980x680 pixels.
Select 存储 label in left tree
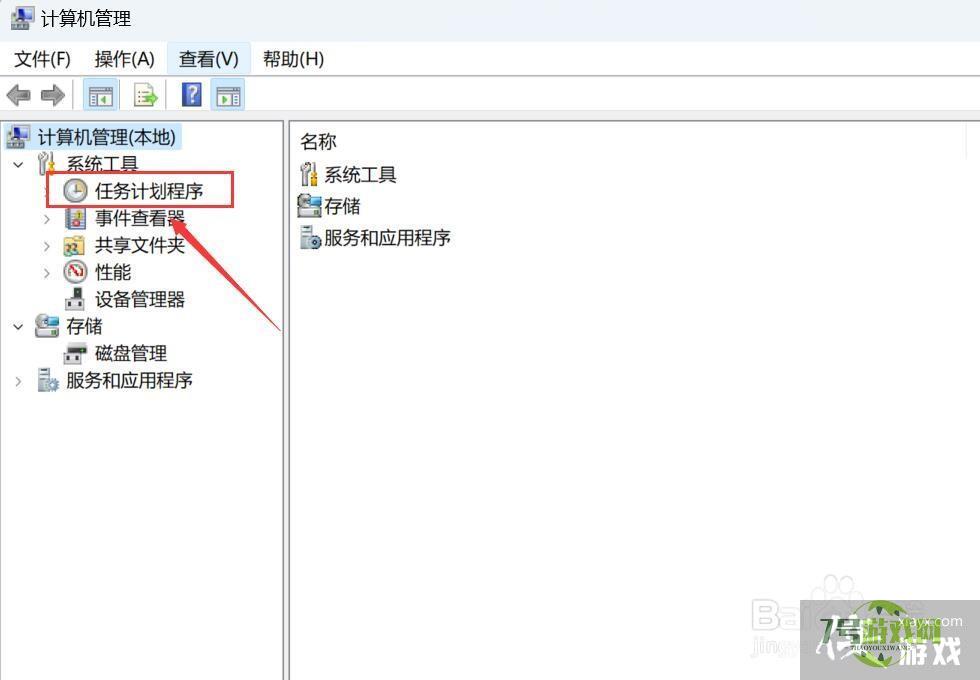84,326
